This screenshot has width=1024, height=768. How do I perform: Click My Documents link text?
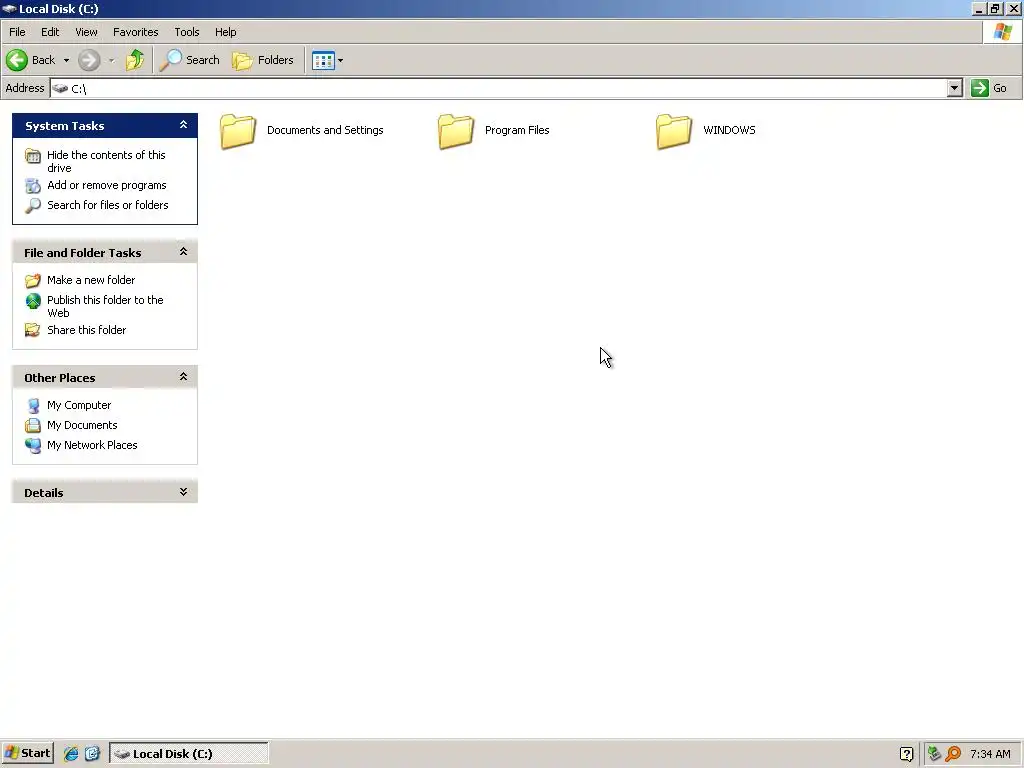tap(82, 425)
